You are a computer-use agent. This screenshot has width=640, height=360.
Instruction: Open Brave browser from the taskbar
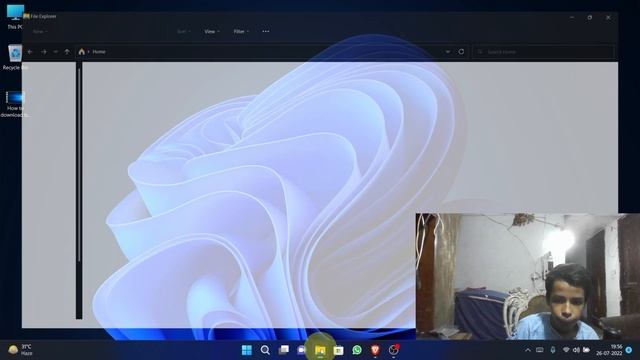(375, 350)
